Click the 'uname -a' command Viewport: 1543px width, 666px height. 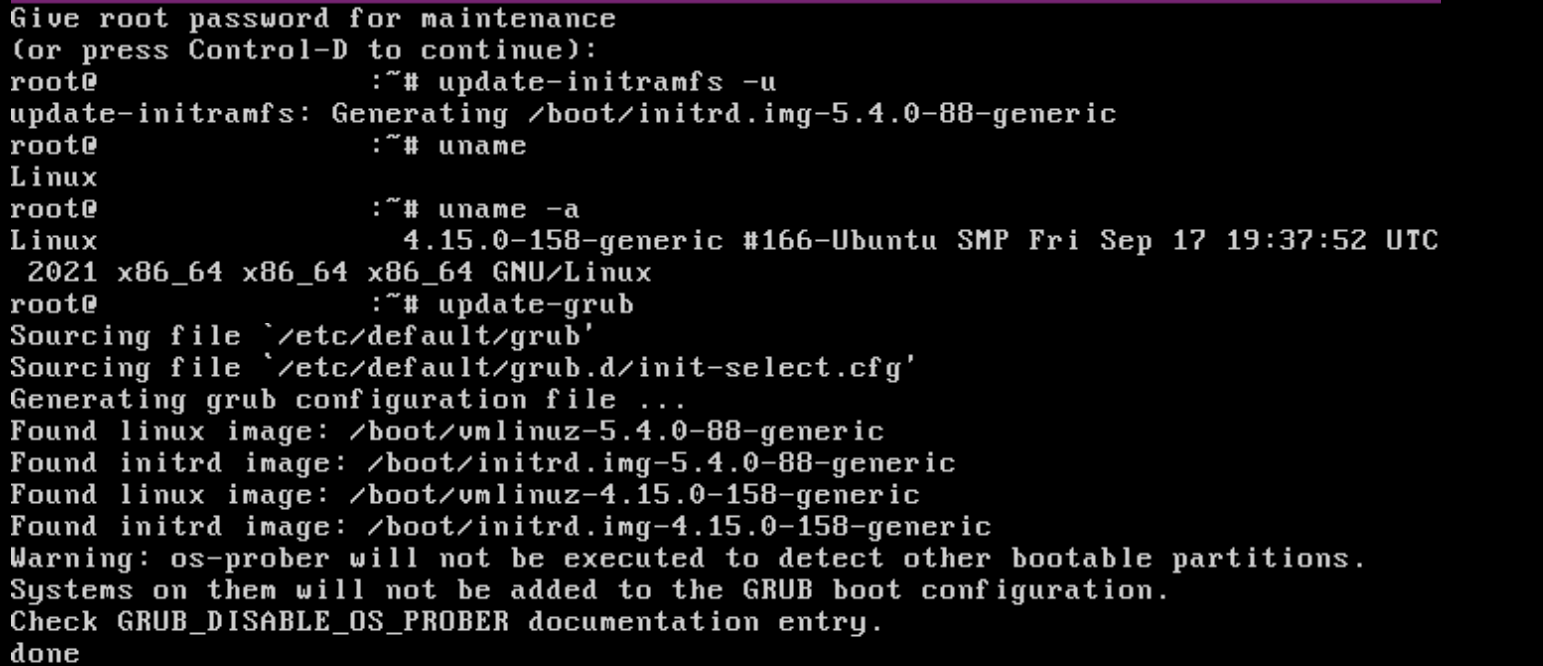click(509, 209)
